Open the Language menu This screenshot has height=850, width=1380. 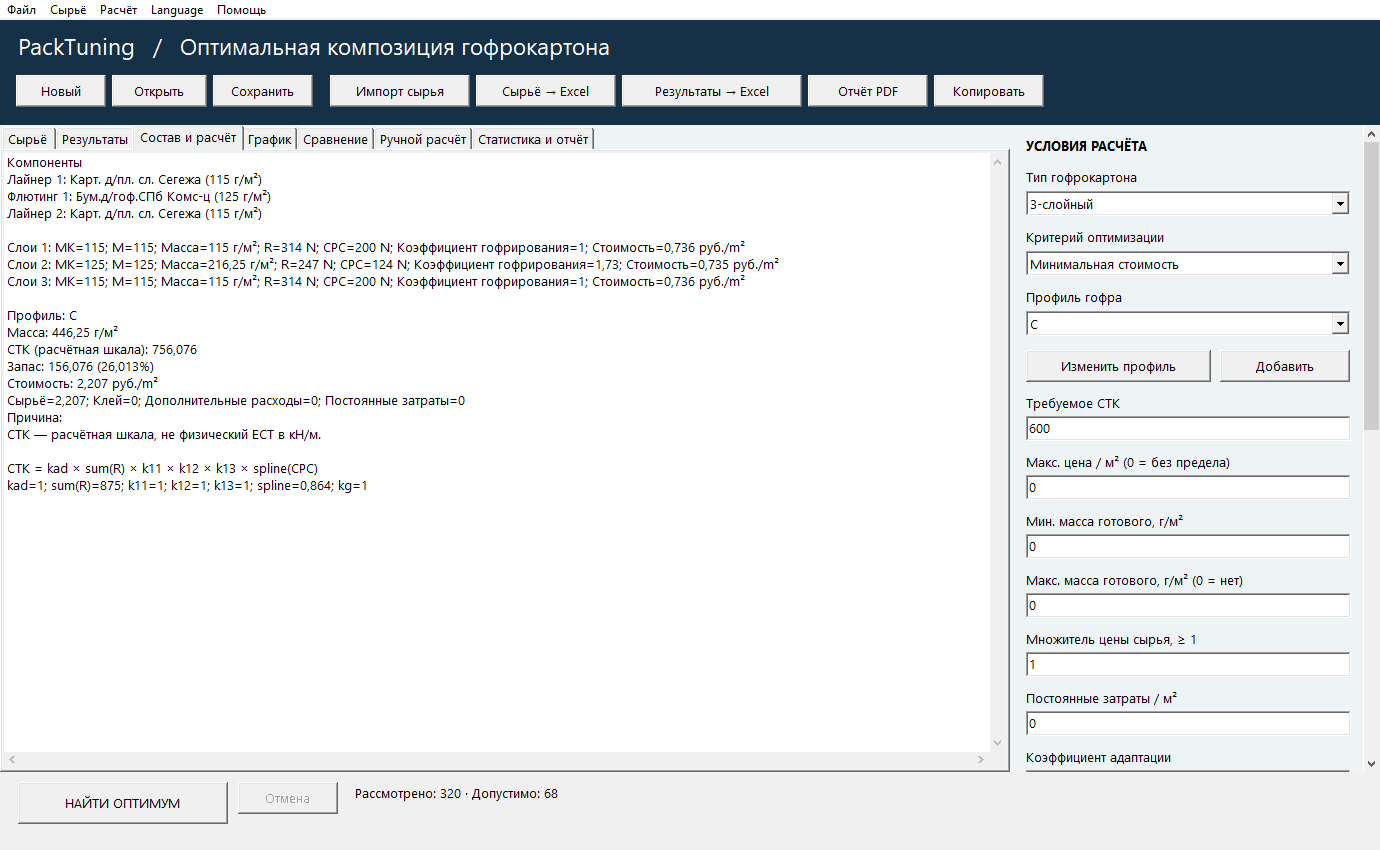point(177,10)
